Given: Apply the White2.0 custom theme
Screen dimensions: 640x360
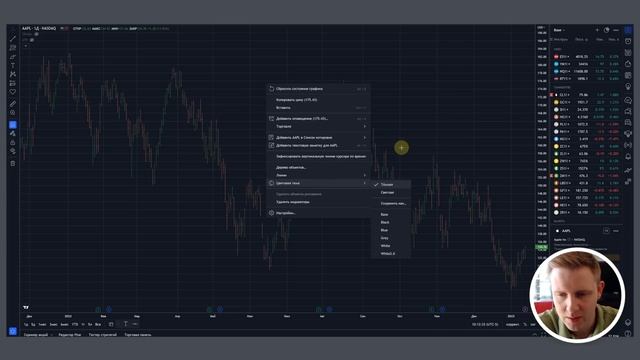Looking at the screenshot, I should tap(391, 253).
